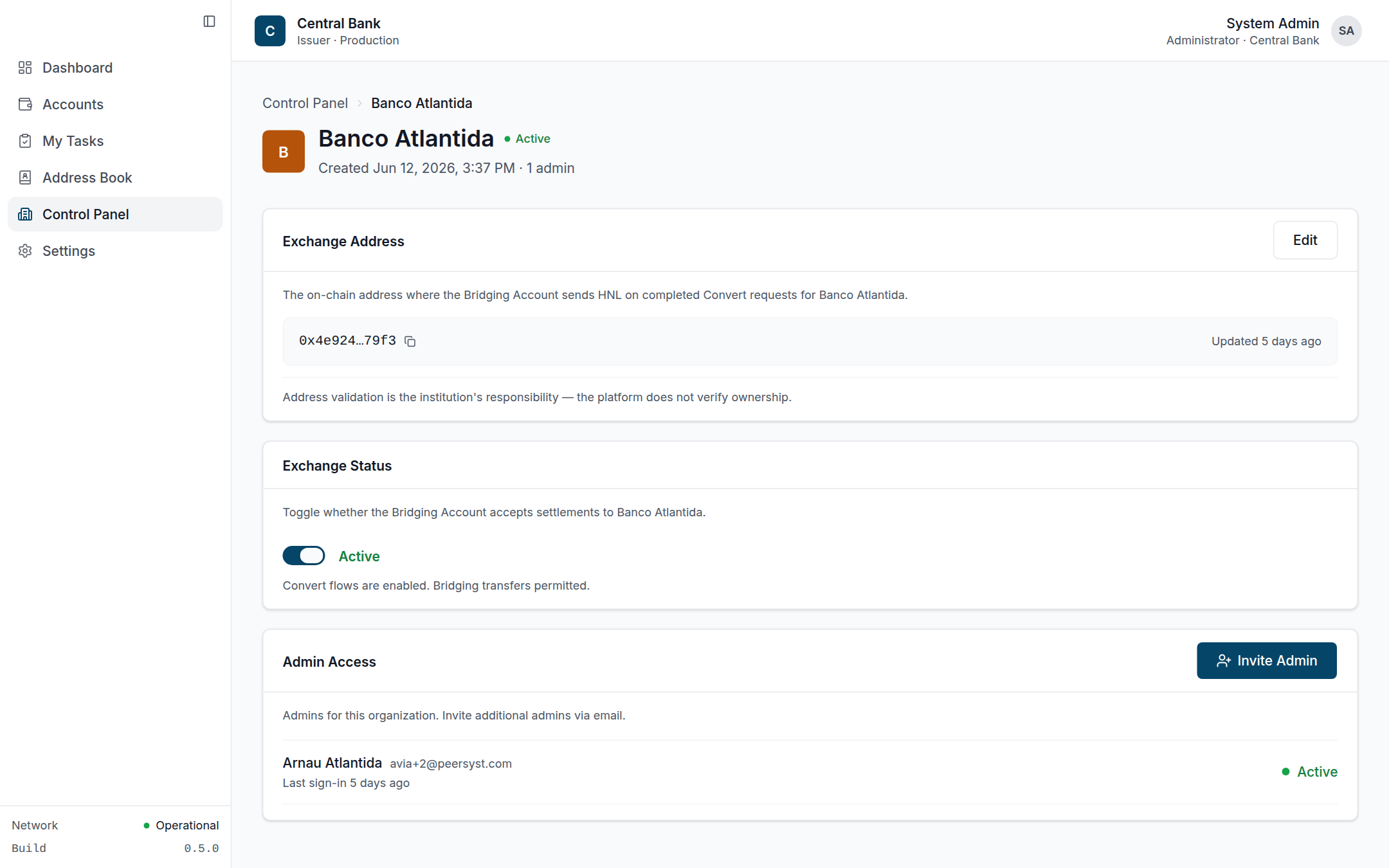Select the Arnau Atlantida admin row name
This screenshot has height=868, width=1389.
pyautogui.click(x=332, y=763)
